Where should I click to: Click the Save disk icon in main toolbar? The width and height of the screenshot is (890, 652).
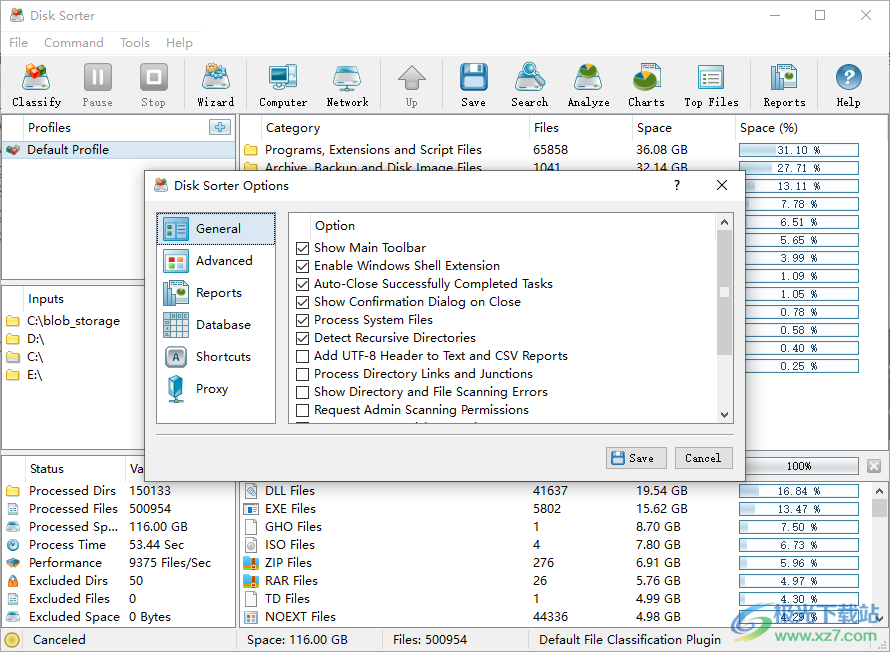(x=473, y=85)
